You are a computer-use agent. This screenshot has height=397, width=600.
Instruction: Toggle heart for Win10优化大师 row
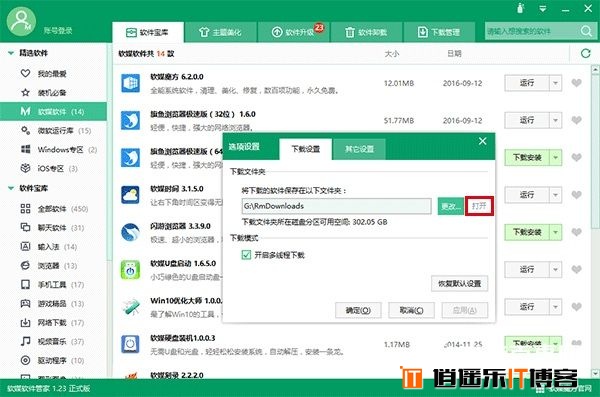577,307
